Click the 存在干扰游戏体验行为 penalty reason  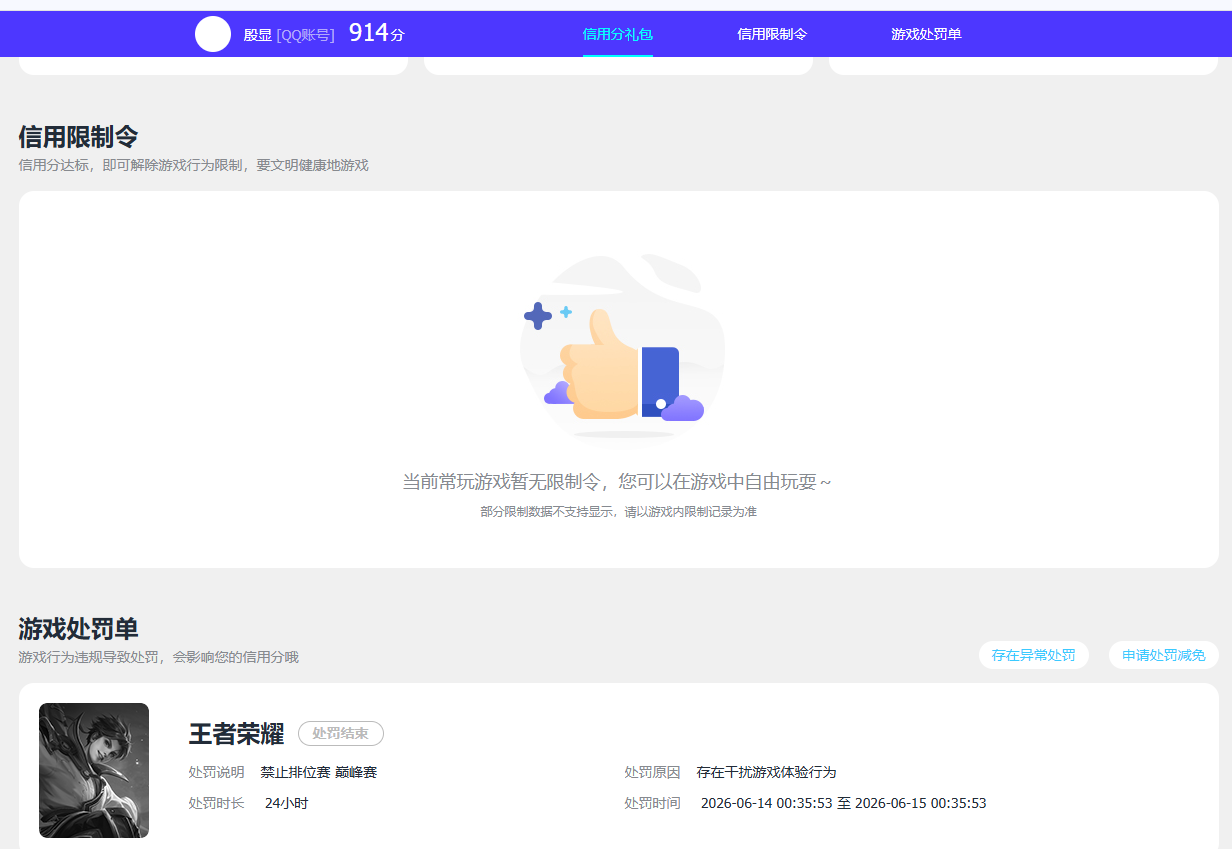[x=766, y=772]
